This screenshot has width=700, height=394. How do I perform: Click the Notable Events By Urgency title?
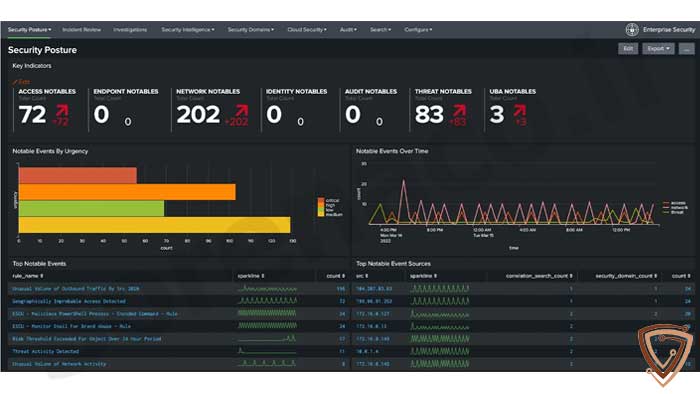(x=50, y=151)
